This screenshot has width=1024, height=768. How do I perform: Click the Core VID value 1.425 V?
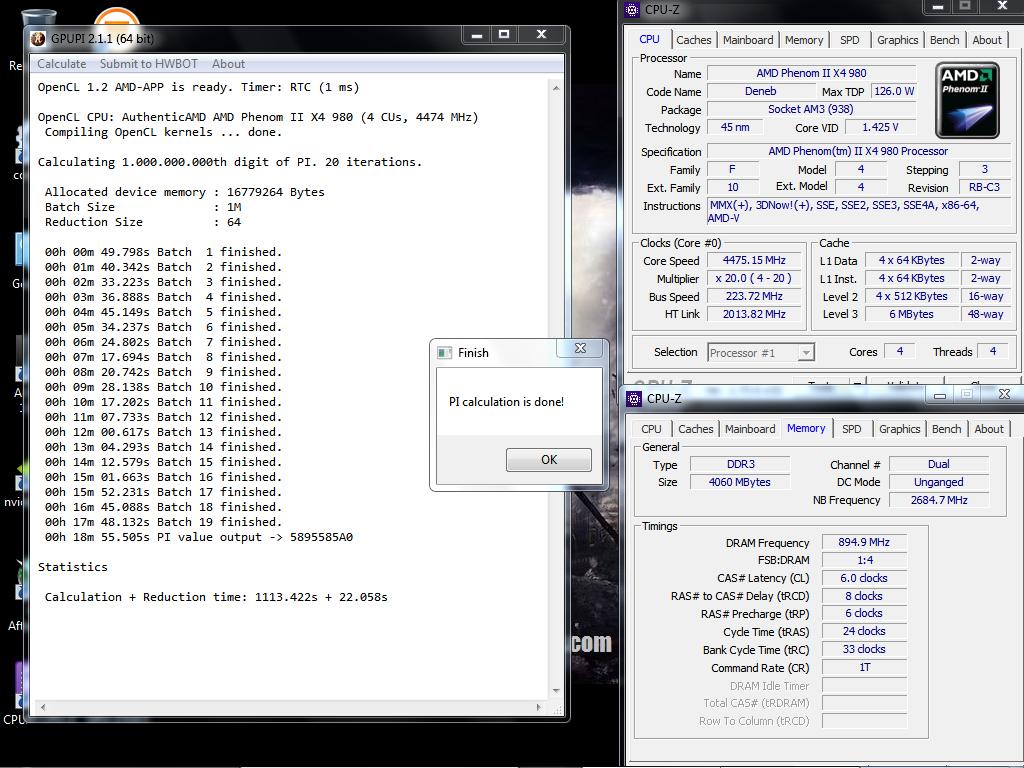(x=880, y=127)
